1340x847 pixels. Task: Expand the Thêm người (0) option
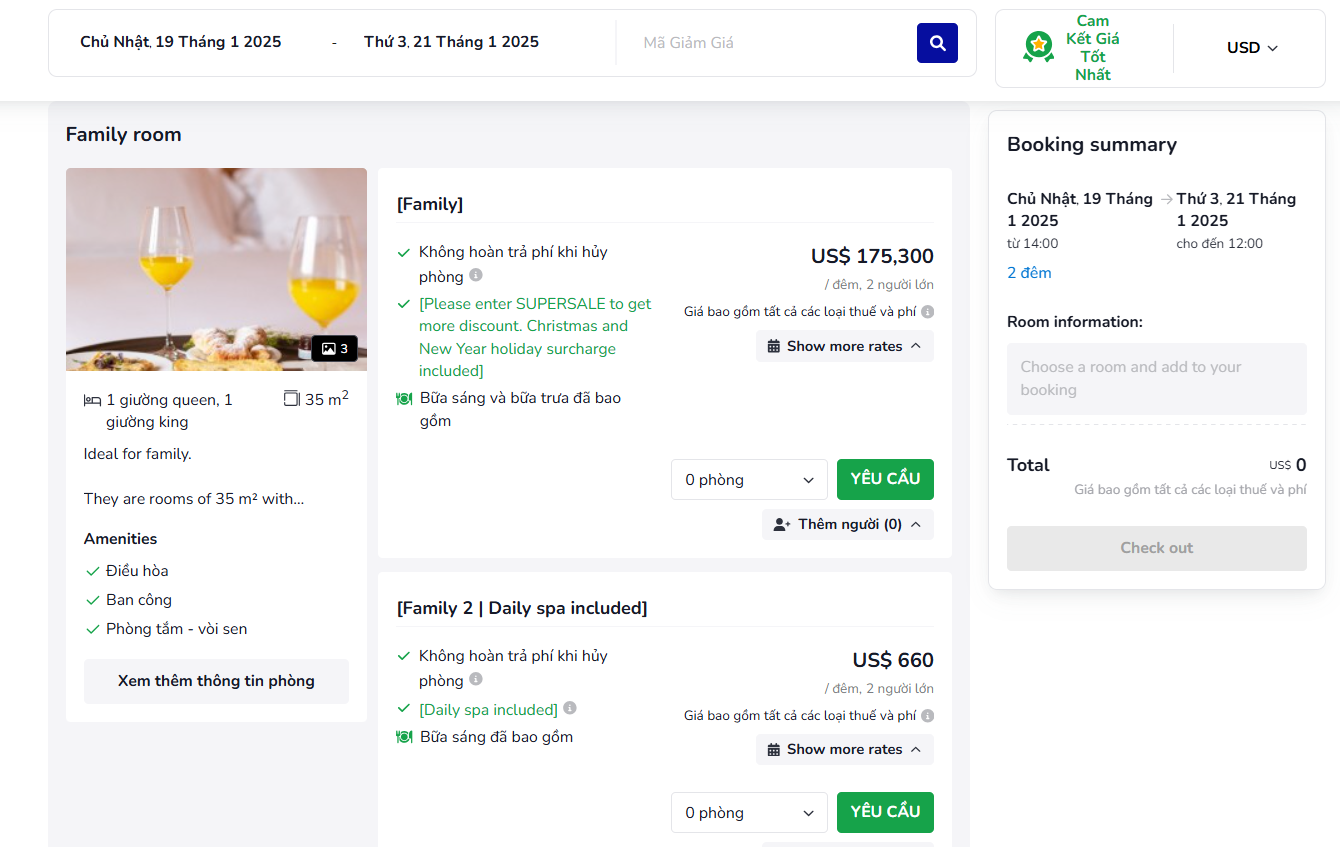pos(848,524)
